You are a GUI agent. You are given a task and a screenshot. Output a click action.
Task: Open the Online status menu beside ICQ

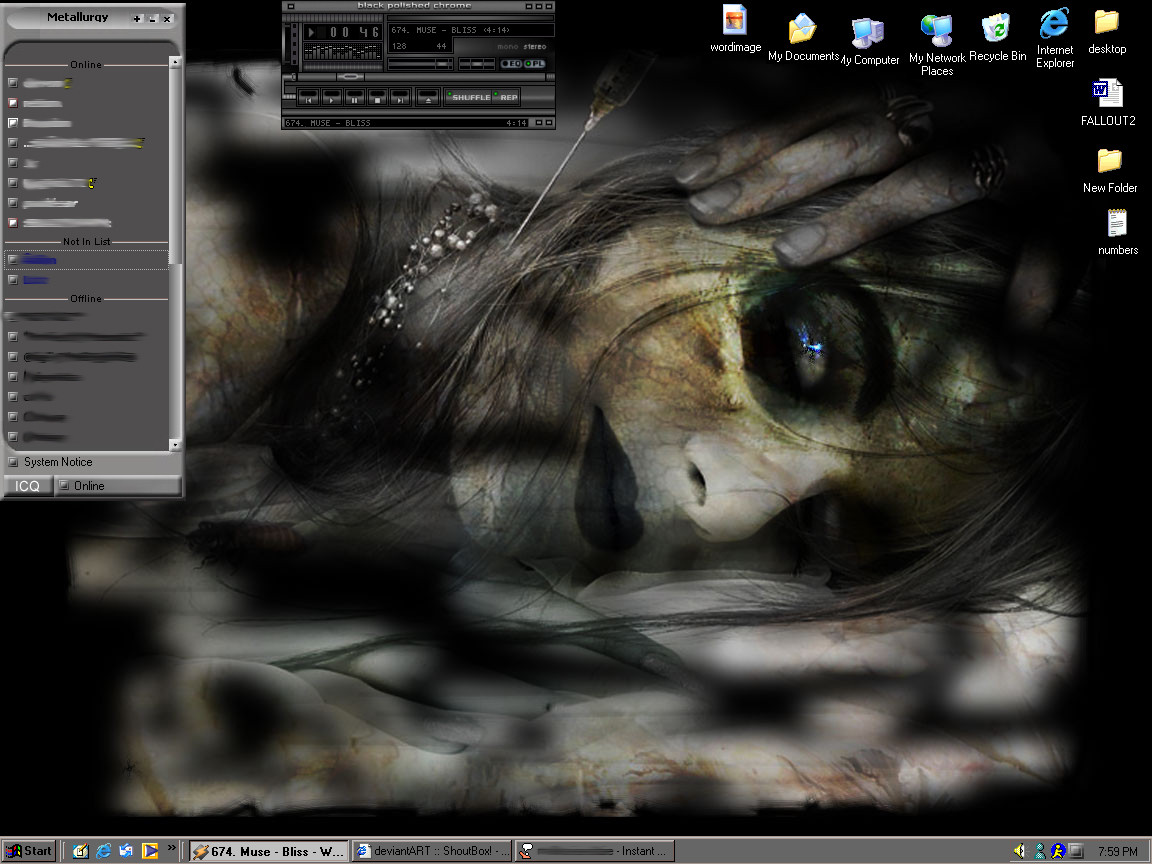[118, 486]
